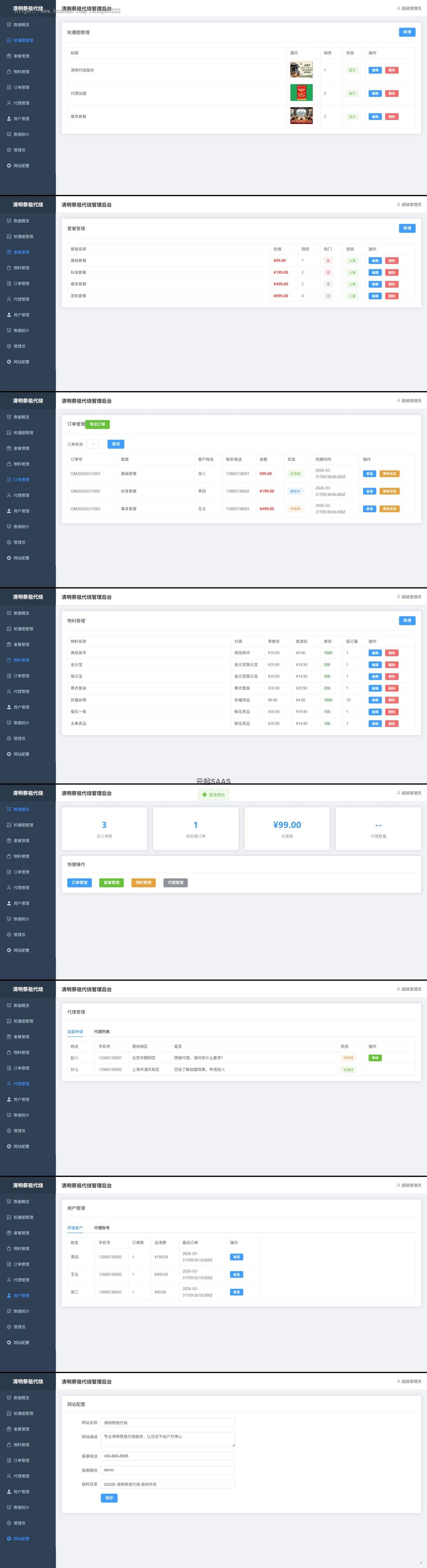
Task: Click the green 导出订单 button
Action: tap(97, 424)
